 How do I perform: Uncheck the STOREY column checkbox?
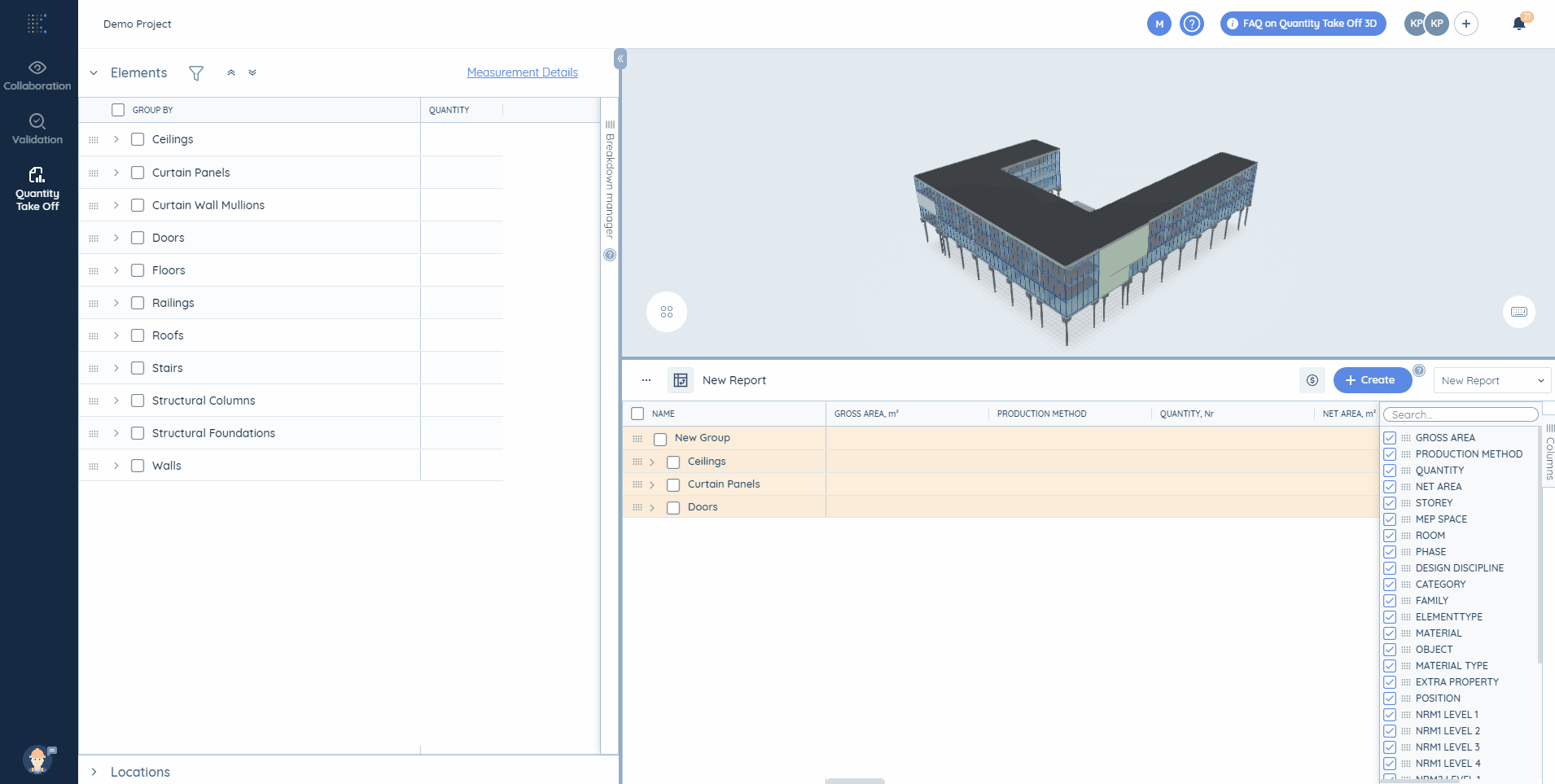(x=1390, y=503)
